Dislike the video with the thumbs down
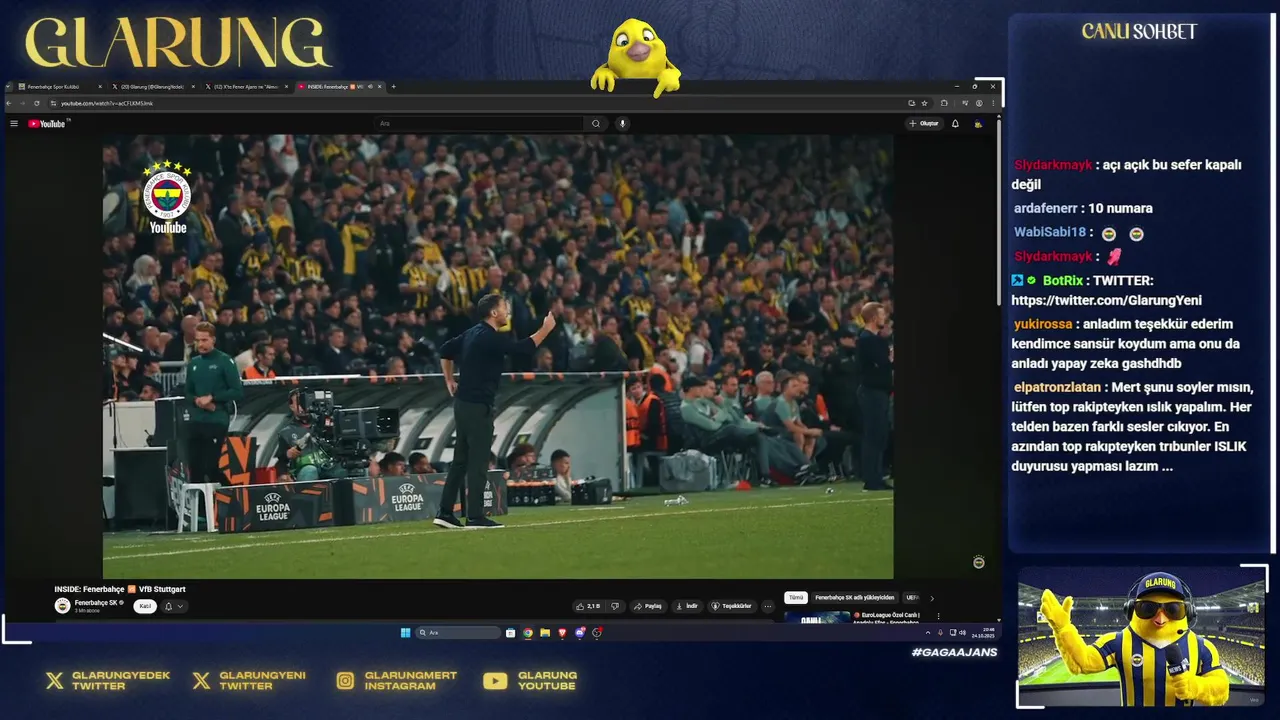1280x720 pixels. pos(615,606)
